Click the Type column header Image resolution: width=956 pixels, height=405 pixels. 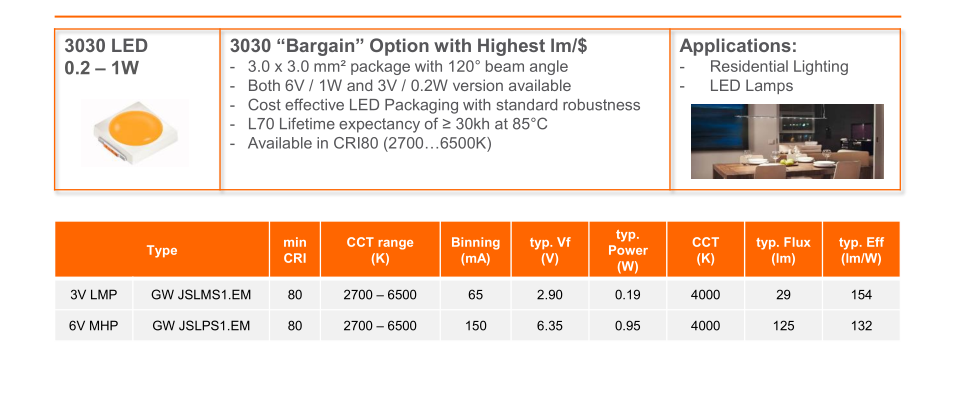click(162, 250)
